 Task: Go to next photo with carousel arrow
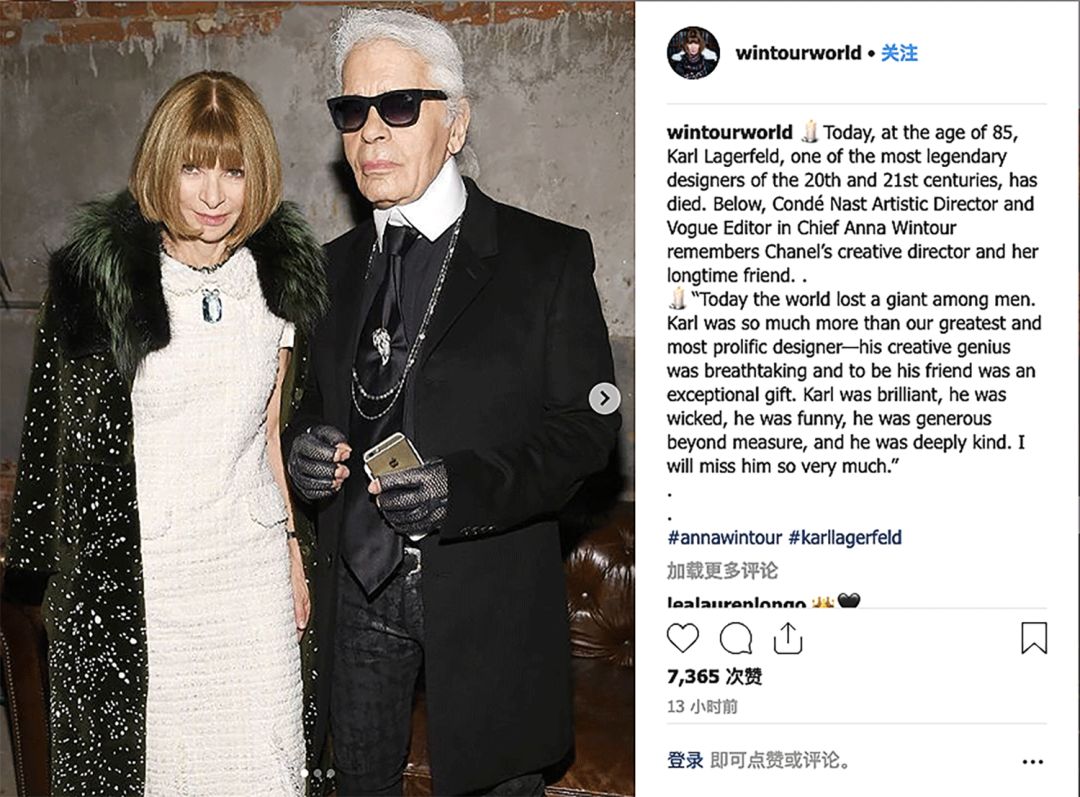605,398
